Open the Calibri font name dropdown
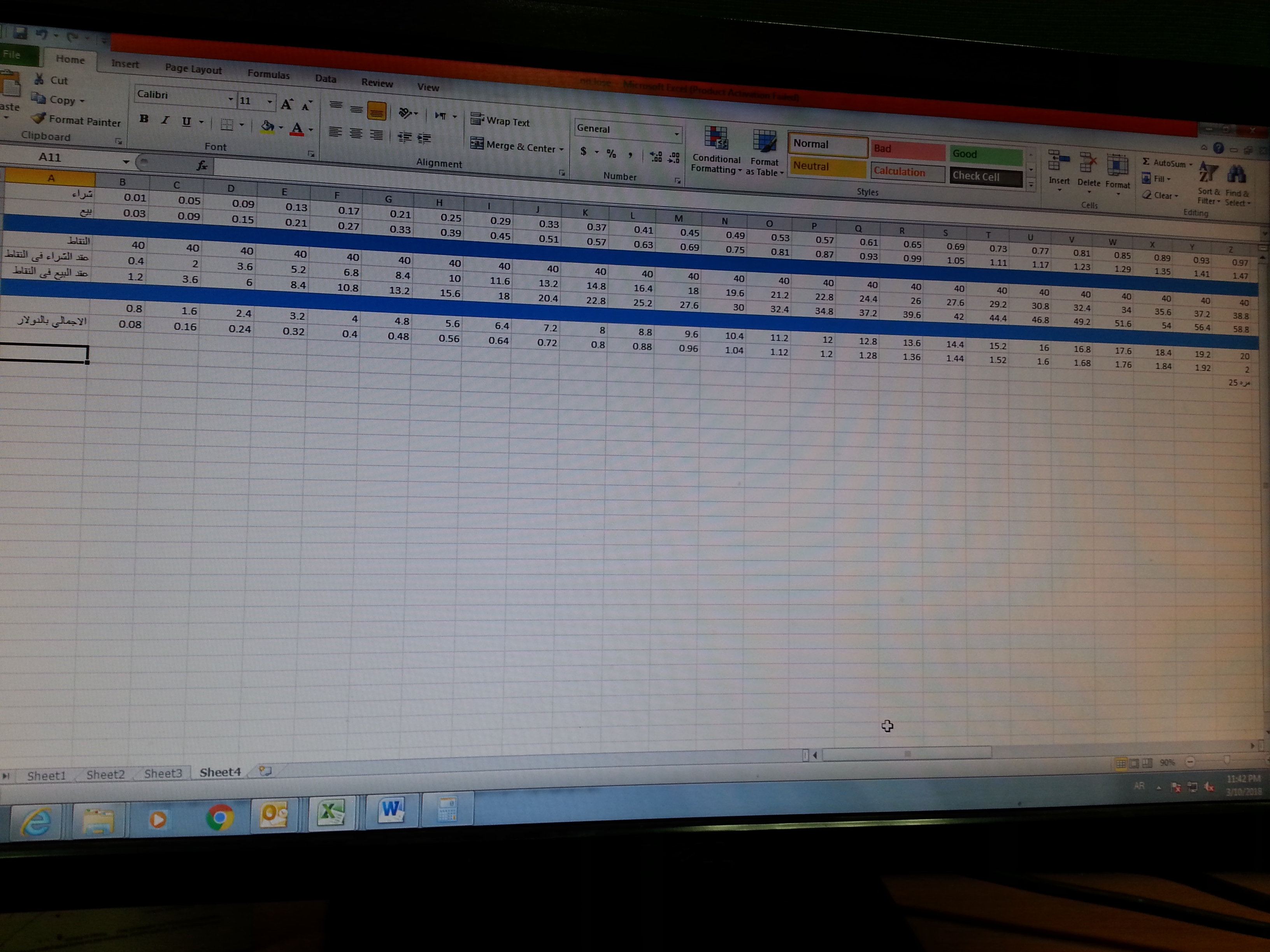Image resolution: width=1270 pixels, height=952 pixels. click(230, 99)
